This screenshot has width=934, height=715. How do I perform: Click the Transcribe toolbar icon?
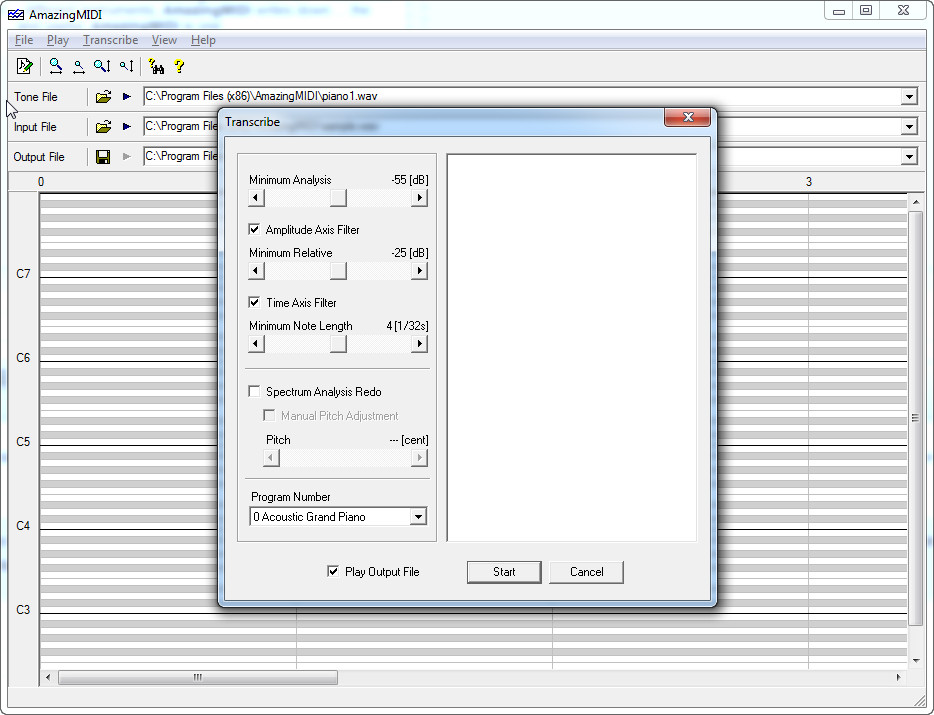point(24,66)
